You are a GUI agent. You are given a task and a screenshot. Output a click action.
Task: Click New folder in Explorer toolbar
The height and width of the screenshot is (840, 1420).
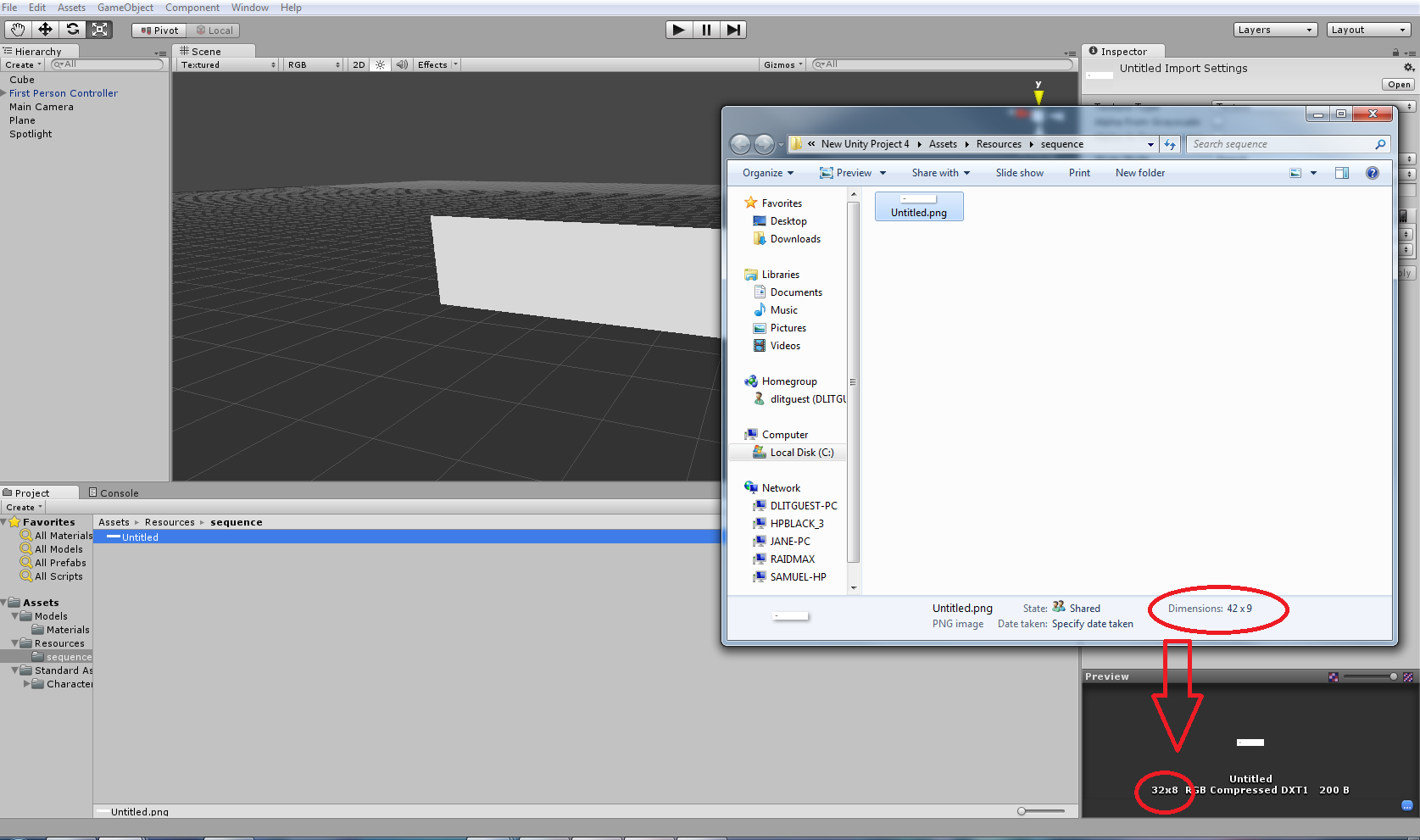(1139, 173)
